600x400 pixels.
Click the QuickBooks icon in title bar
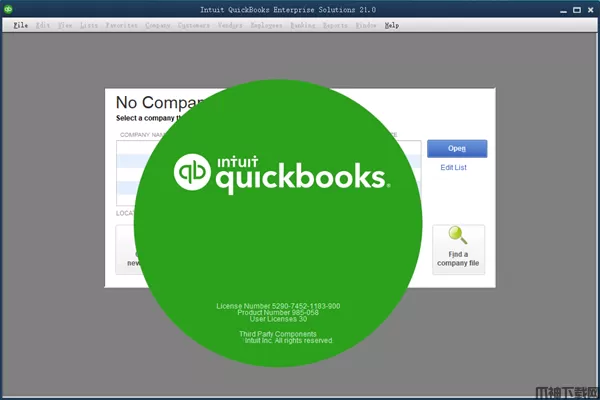click(x=8, y=9)
